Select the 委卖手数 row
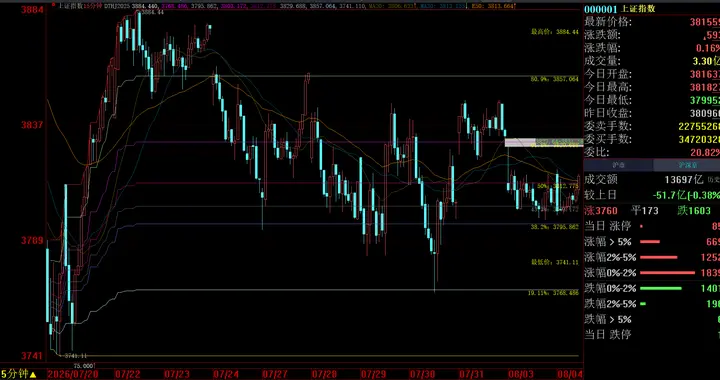Screen dimensions: 720x380 [652, 126]
